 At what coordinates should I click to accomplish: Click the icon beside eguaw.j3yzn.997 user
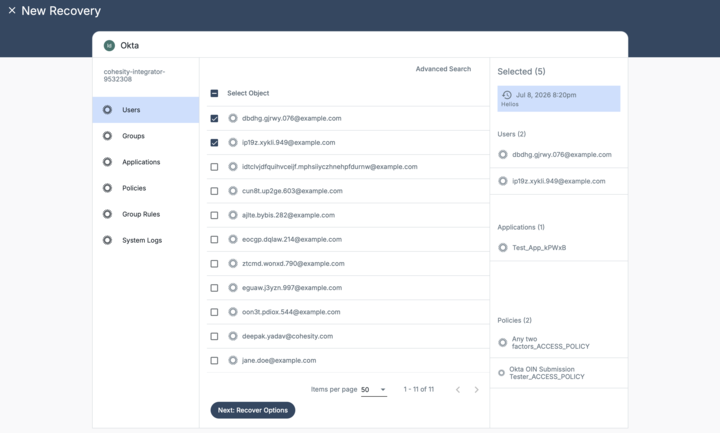[x=233, y=288]
